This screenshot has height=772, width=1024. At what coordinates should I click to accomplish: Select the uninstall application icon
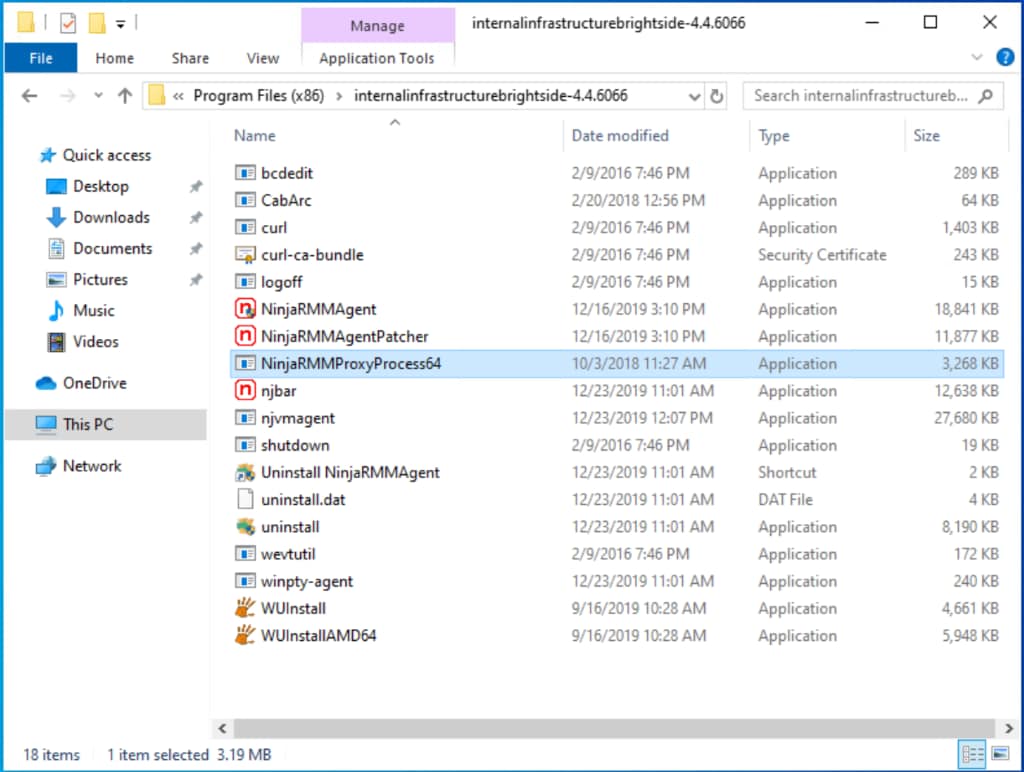coord(245,527)
